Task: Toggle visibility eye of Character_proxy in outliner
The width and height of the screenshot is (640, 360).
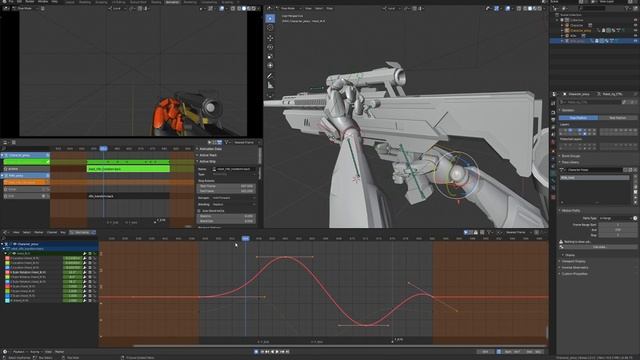Action: [x=636, y=30]
